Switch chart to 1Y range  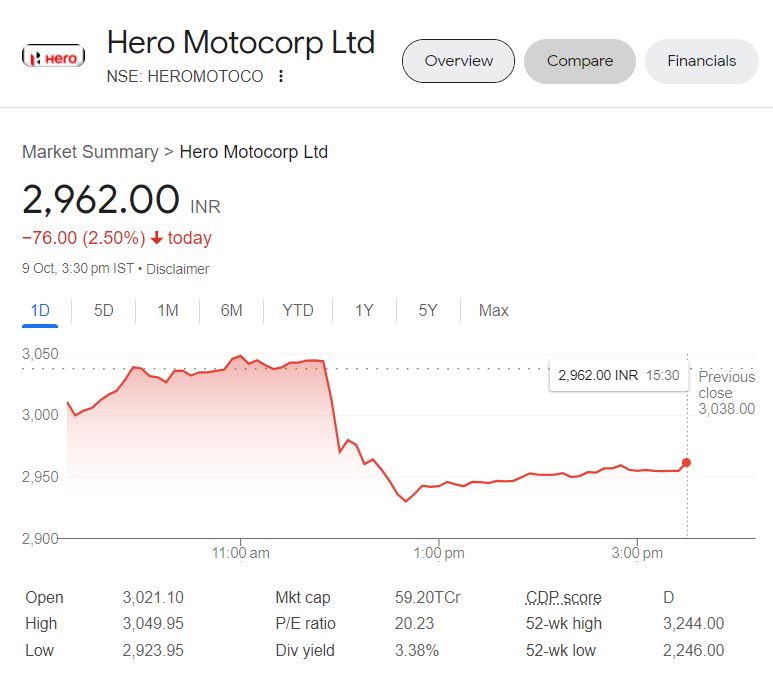(364, 310)
